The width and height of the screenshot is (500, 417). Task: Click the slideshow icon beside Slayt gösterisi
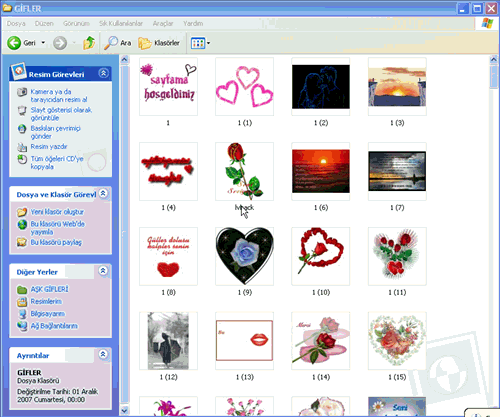tap(22, 110)
